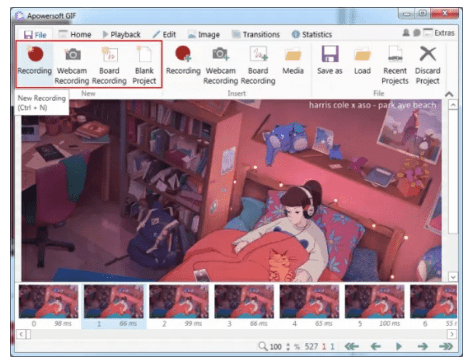Viewport: 466px width, 364px height.
Task: Open the Statistics tab
Action: [312, 34]
